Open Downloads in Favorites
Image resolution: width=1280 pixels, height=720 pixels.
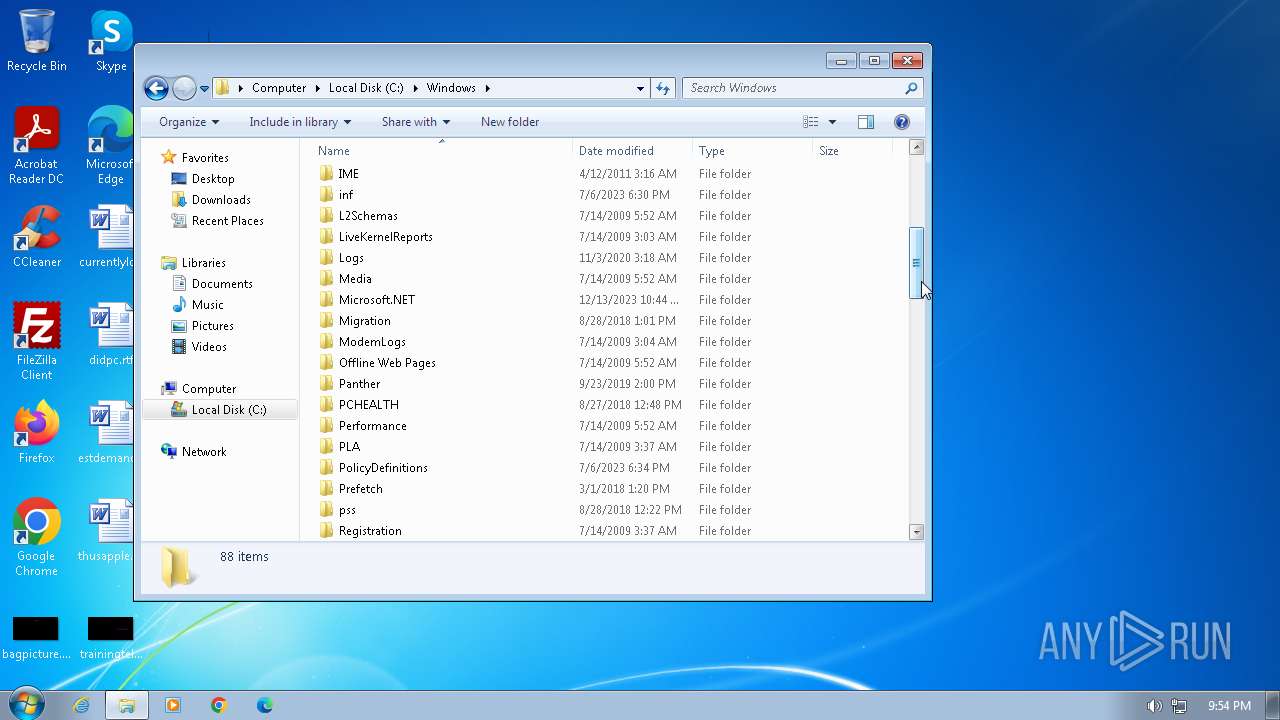tap(221, 200)
